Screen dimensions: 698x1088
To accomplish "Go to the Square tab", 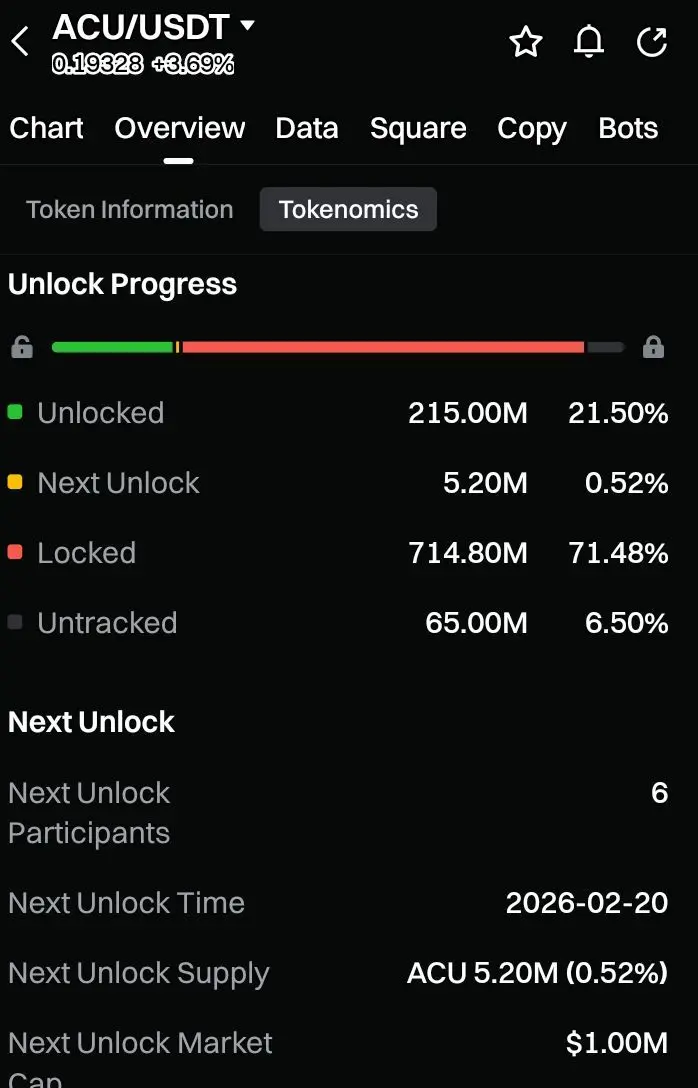I will (x=418, y=128).
